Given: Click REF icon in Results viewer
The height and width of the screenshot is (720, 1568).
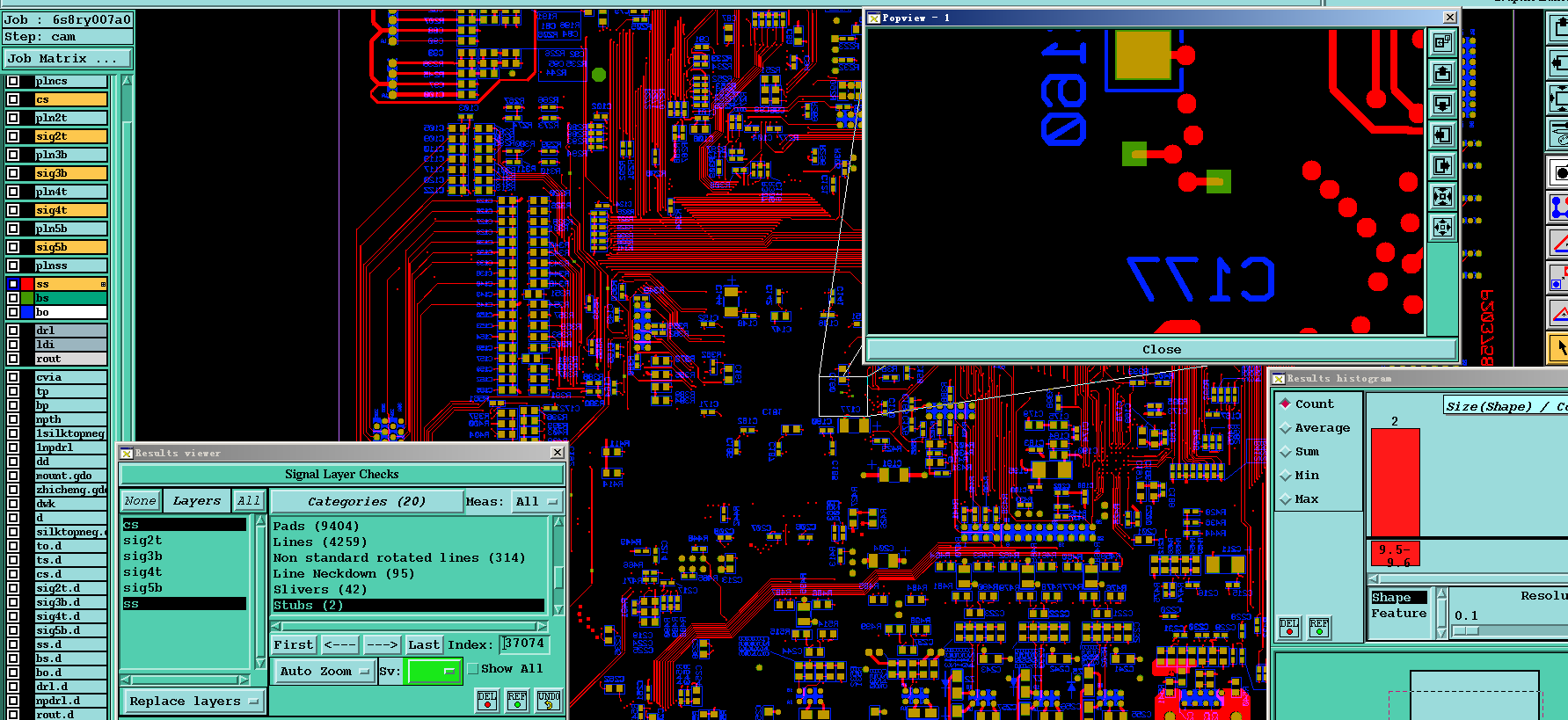Looking at the screenshot, I should pos(517,701).
